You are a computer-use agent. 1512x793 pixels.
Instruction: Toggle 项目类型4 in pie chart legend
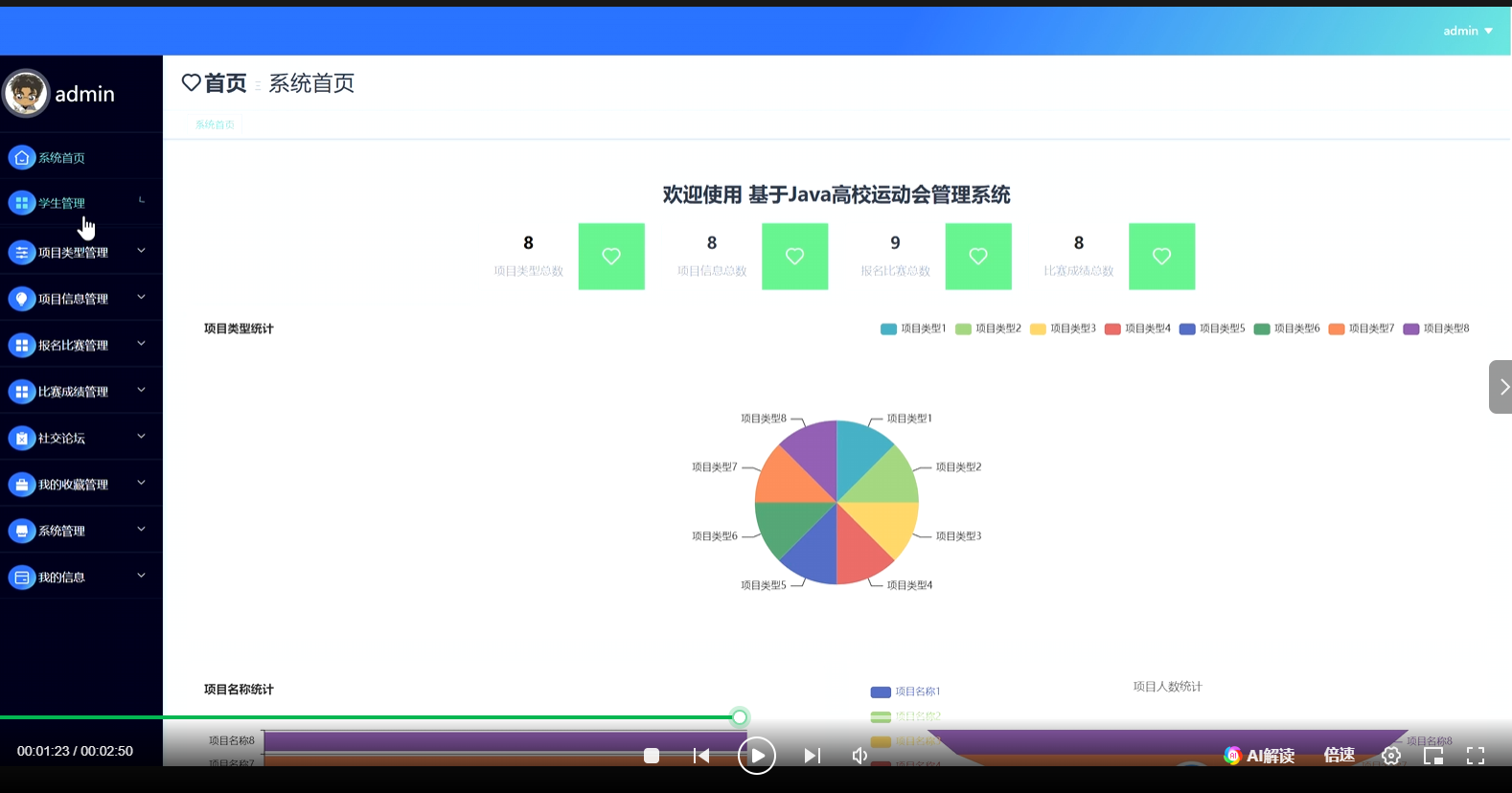click(1137, 329)
